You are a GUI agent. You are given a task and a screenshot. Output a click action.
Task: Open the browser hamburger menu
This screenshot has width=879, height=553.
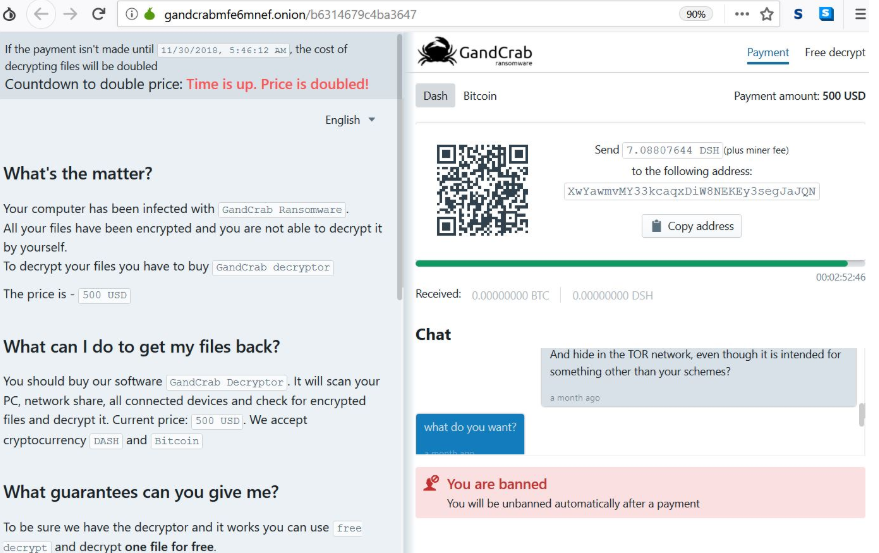click(860, 14)
